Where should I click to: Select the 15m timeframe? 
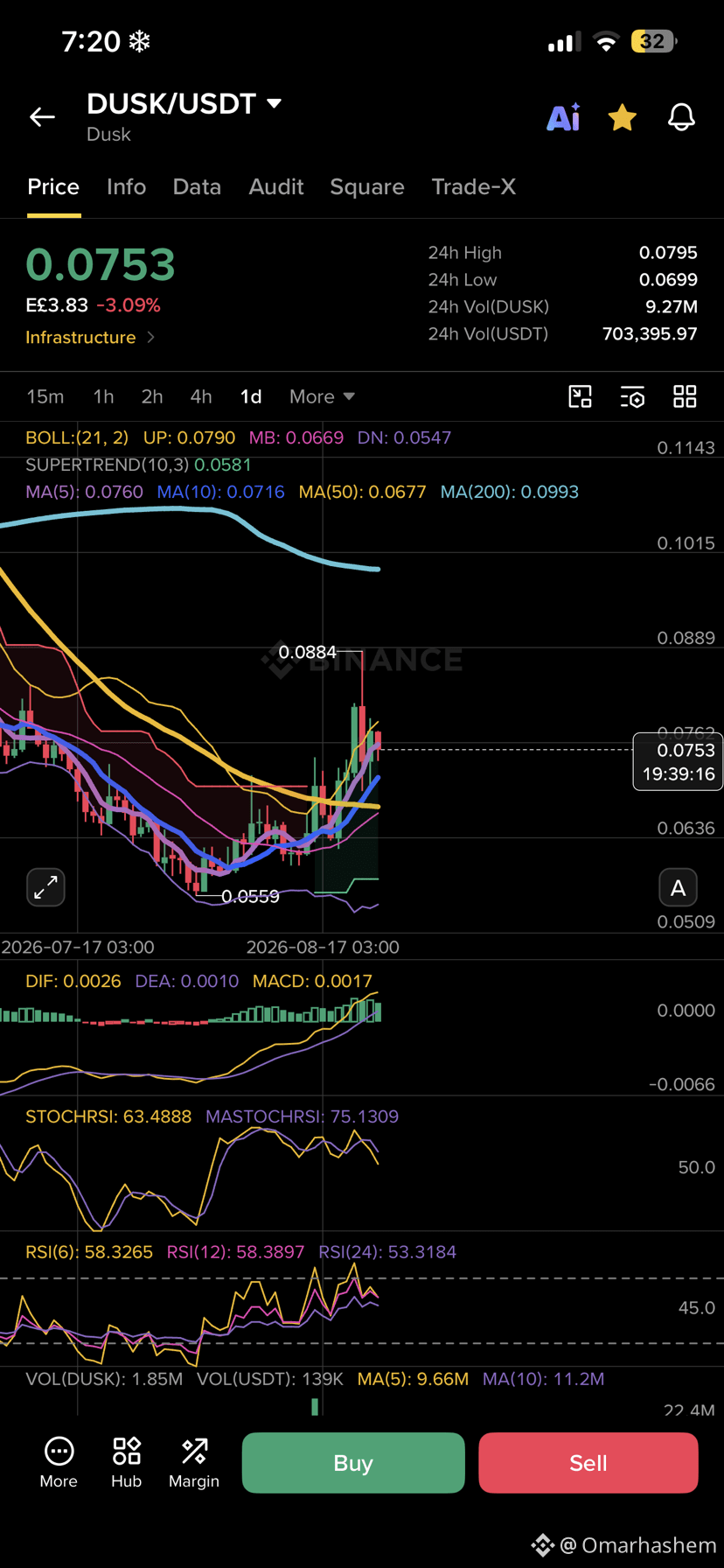(x=45, y=397)
